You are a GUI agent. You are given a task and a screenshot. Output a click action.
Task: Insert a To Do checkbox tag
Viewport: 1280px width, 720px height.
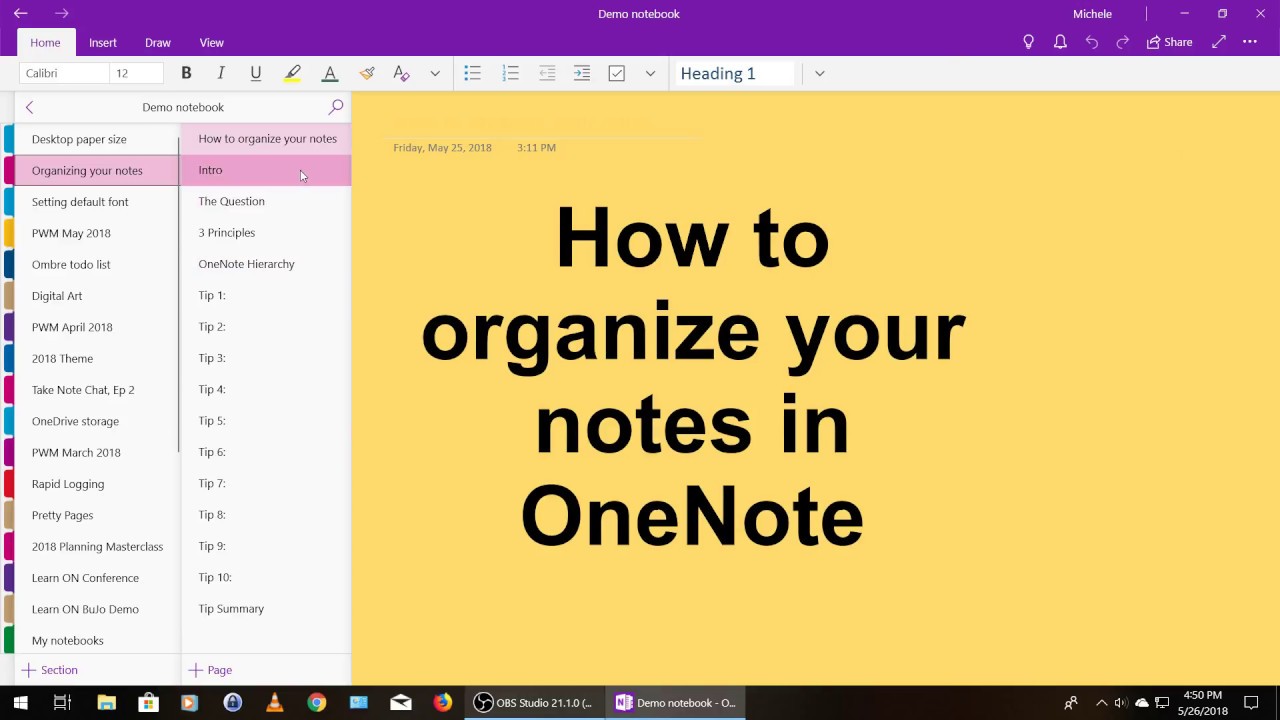coord(617,73)
